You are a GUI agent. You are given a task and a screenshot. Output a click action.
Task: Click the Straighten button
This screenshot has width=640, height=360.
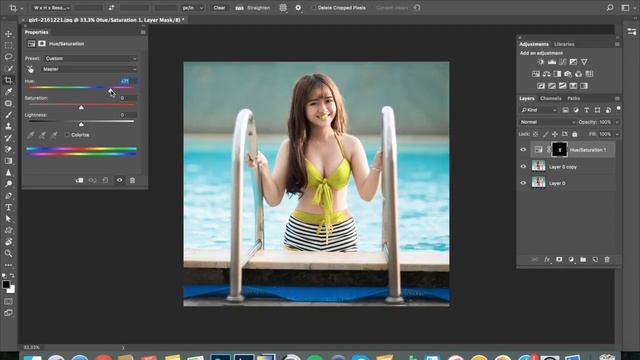(253, 8)
